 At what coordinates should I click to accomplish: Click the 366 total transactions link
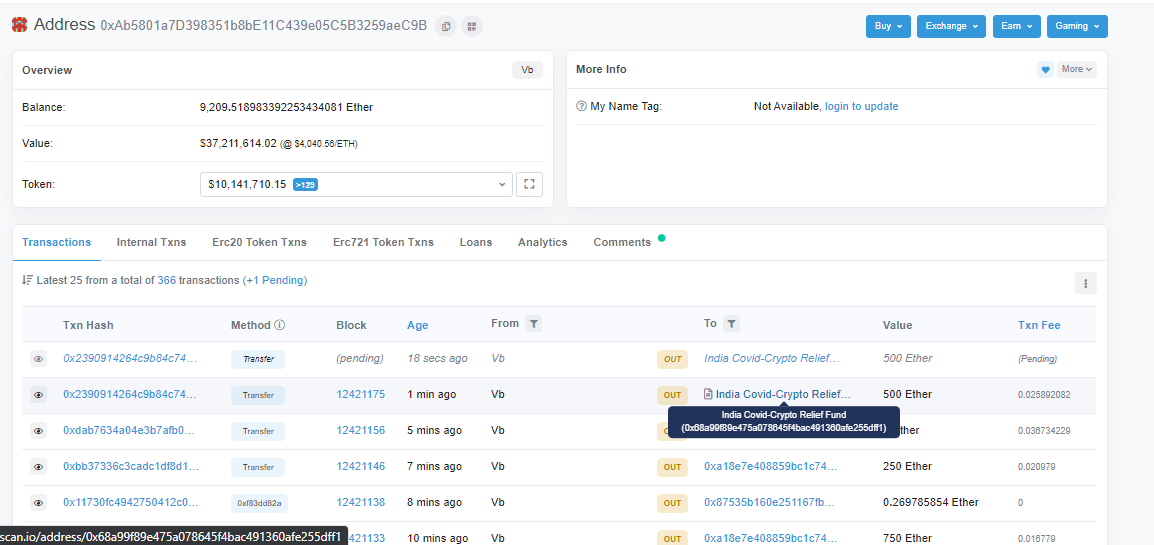click(166, 280)
